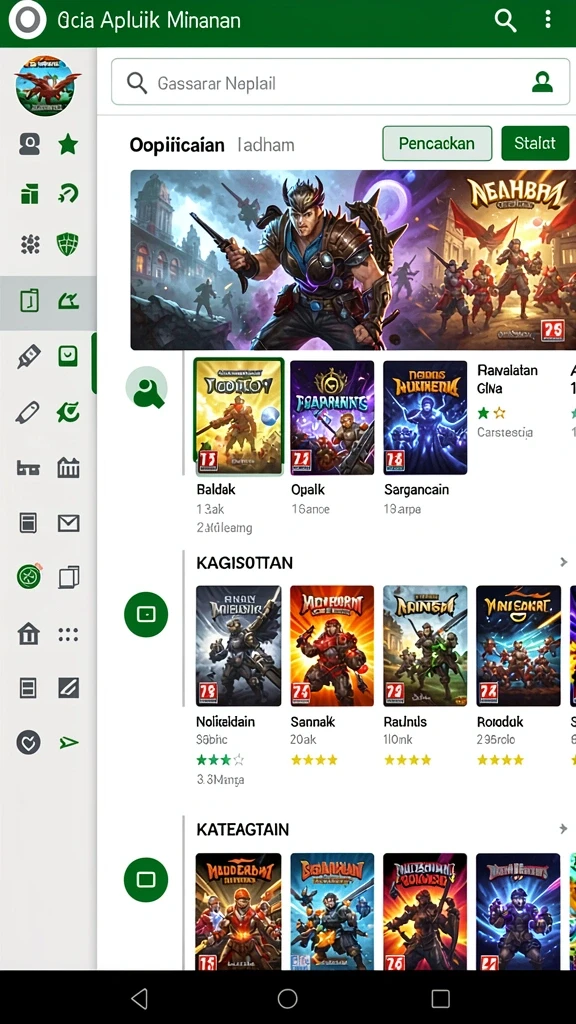Tap the Android back navigation button
Viewport: 576px width, 1024px height.
(x=139, y=998)
